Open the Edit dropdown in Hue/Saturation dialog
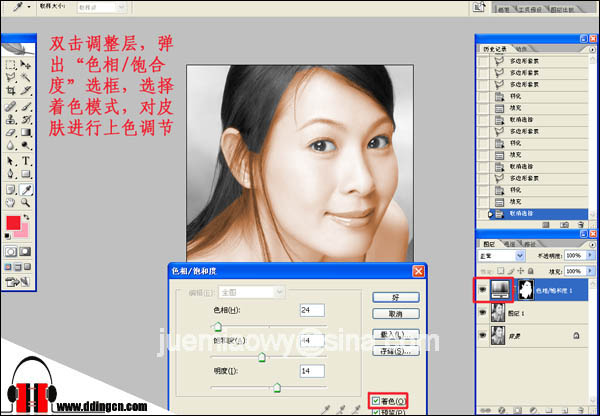Screen dimensions: 600x416 pyautogui.click(x=251, y=292)
